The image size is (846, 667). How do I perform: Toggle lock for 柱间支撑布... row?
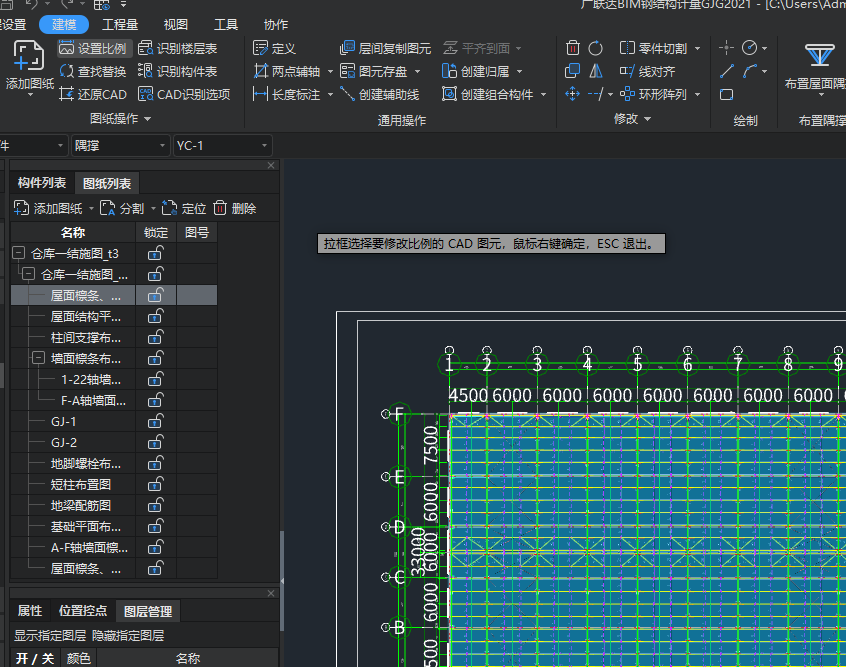coord(155,337)
